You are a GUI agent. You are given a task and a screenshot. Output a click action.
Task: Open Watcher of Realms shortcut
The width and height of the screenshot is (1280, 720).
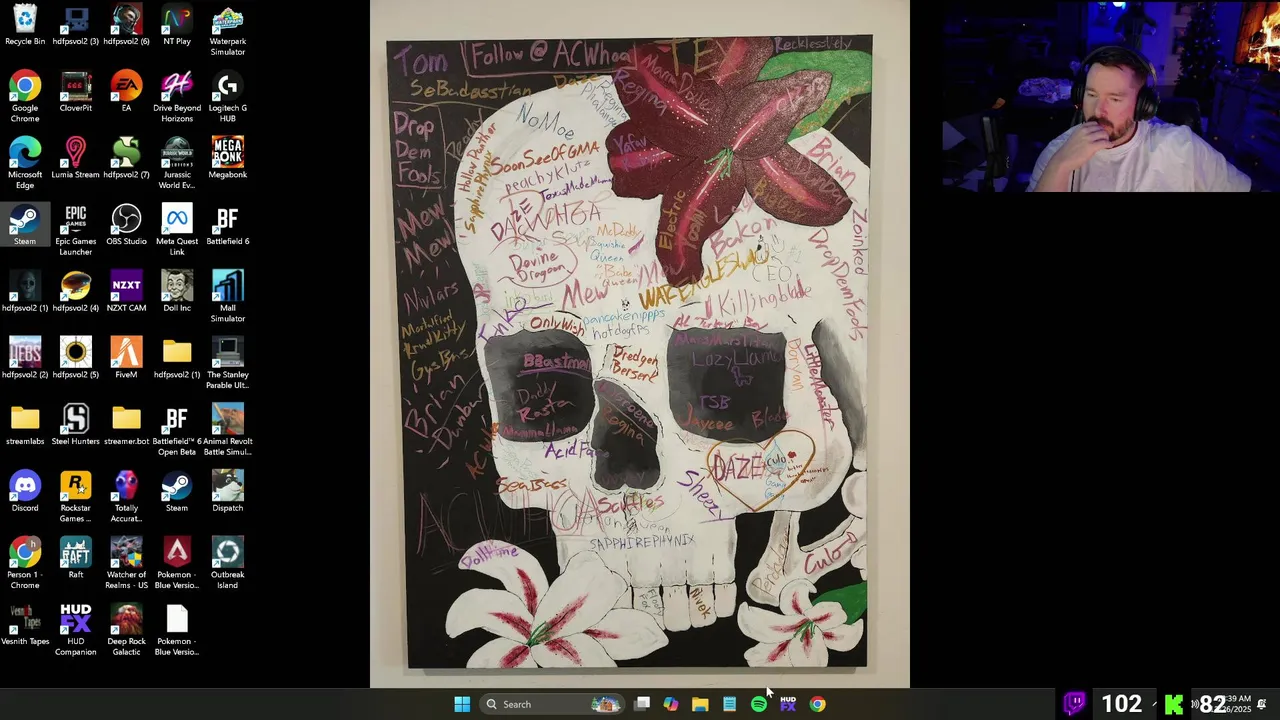pyautogui.click(x=126, y=564)
